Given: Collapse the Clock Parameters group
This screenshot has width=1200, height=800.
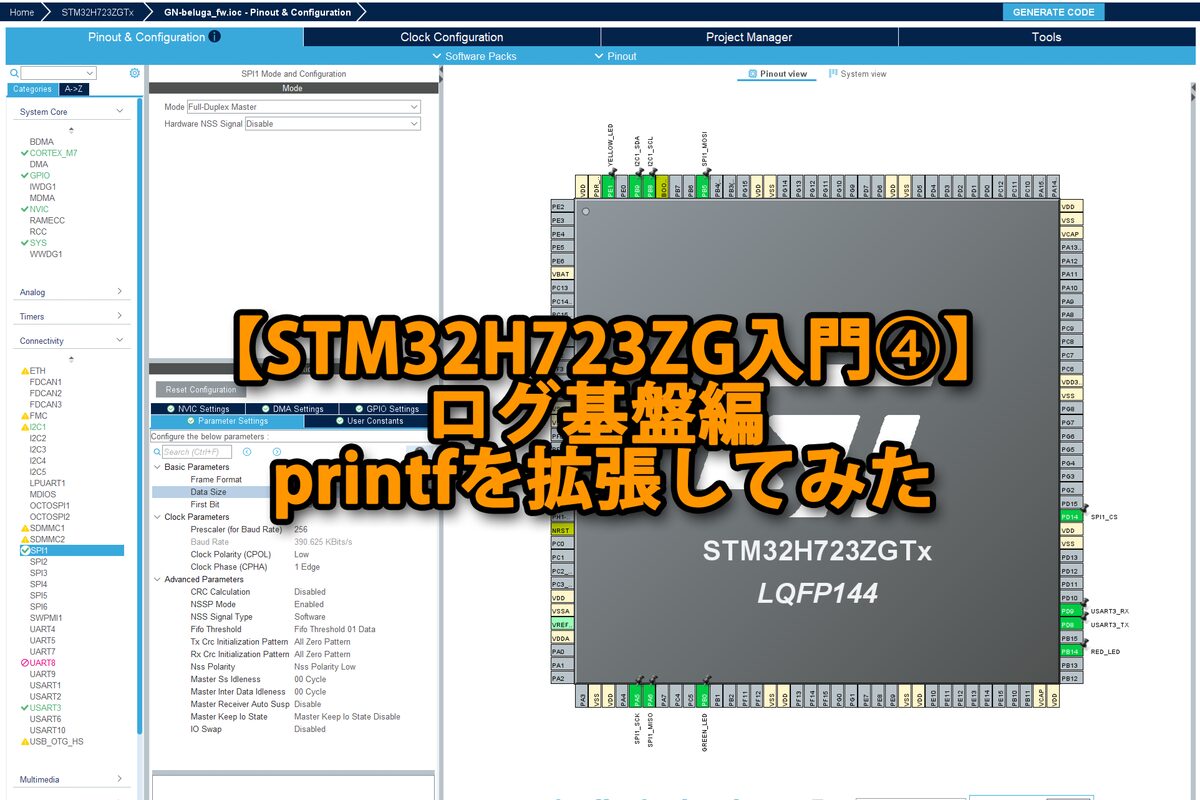Looking at the screenshot, I should pos(157,517).
